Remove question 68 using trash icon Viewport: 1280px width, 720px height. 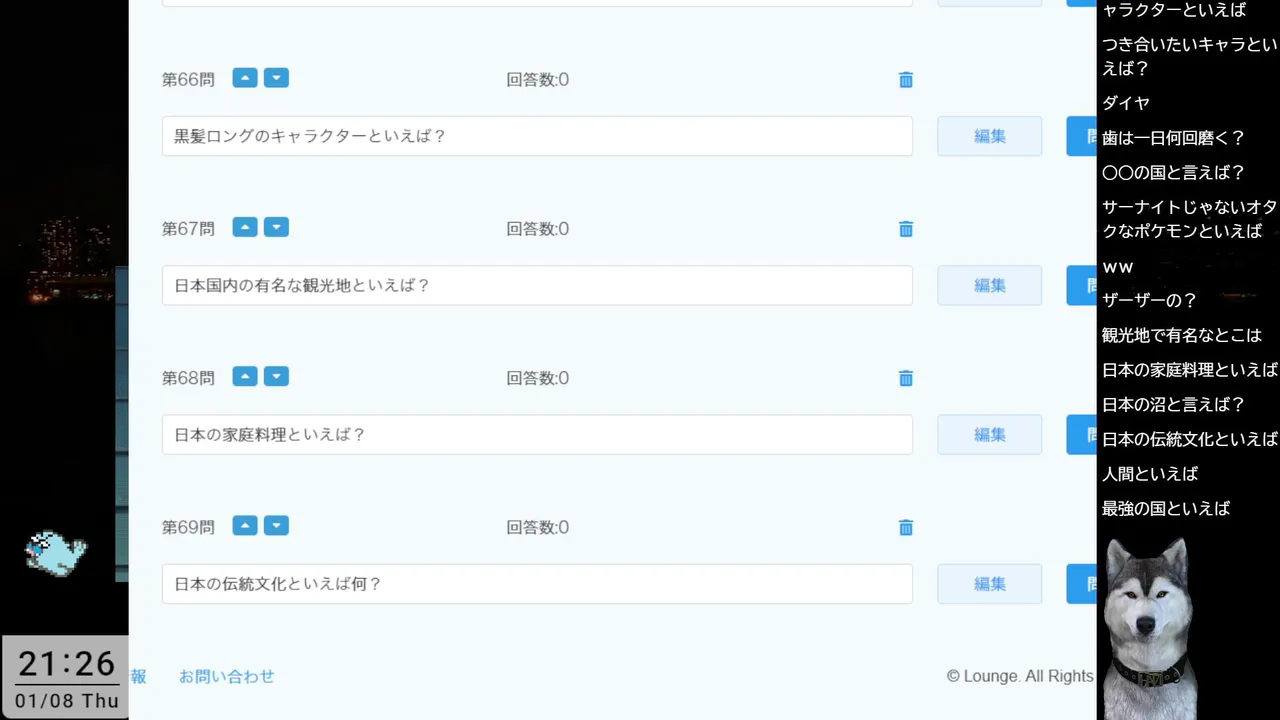coord(906,378)
